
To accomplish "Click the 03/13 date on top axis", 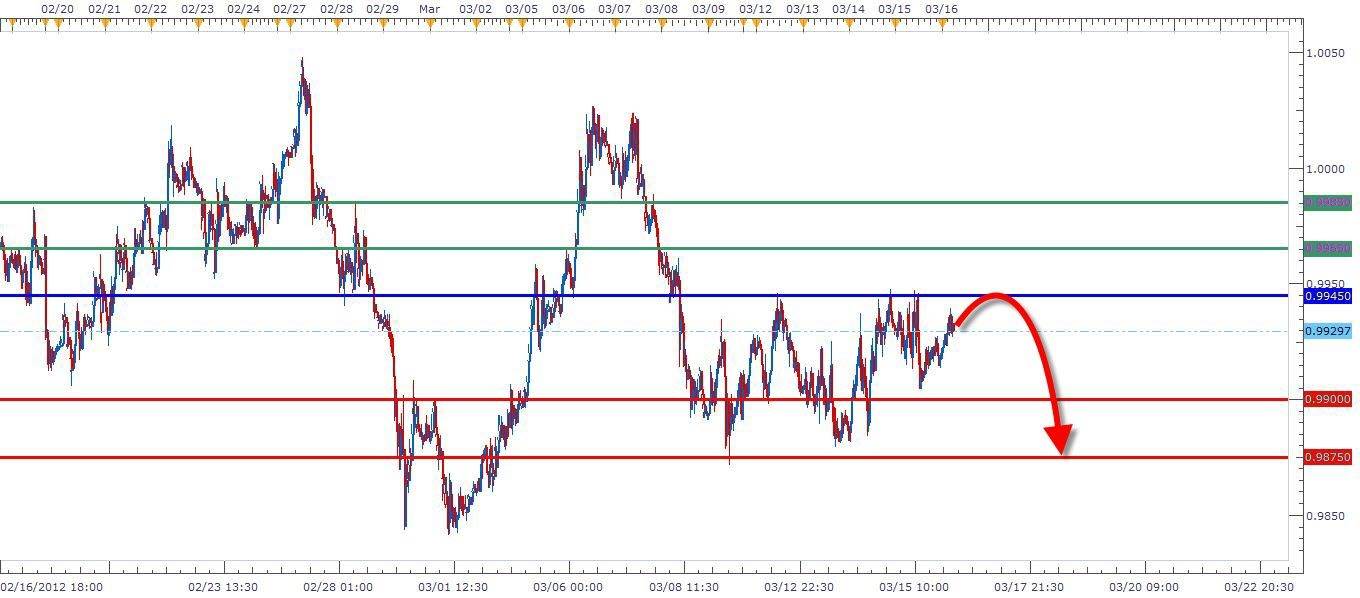I will coord(802,8).
